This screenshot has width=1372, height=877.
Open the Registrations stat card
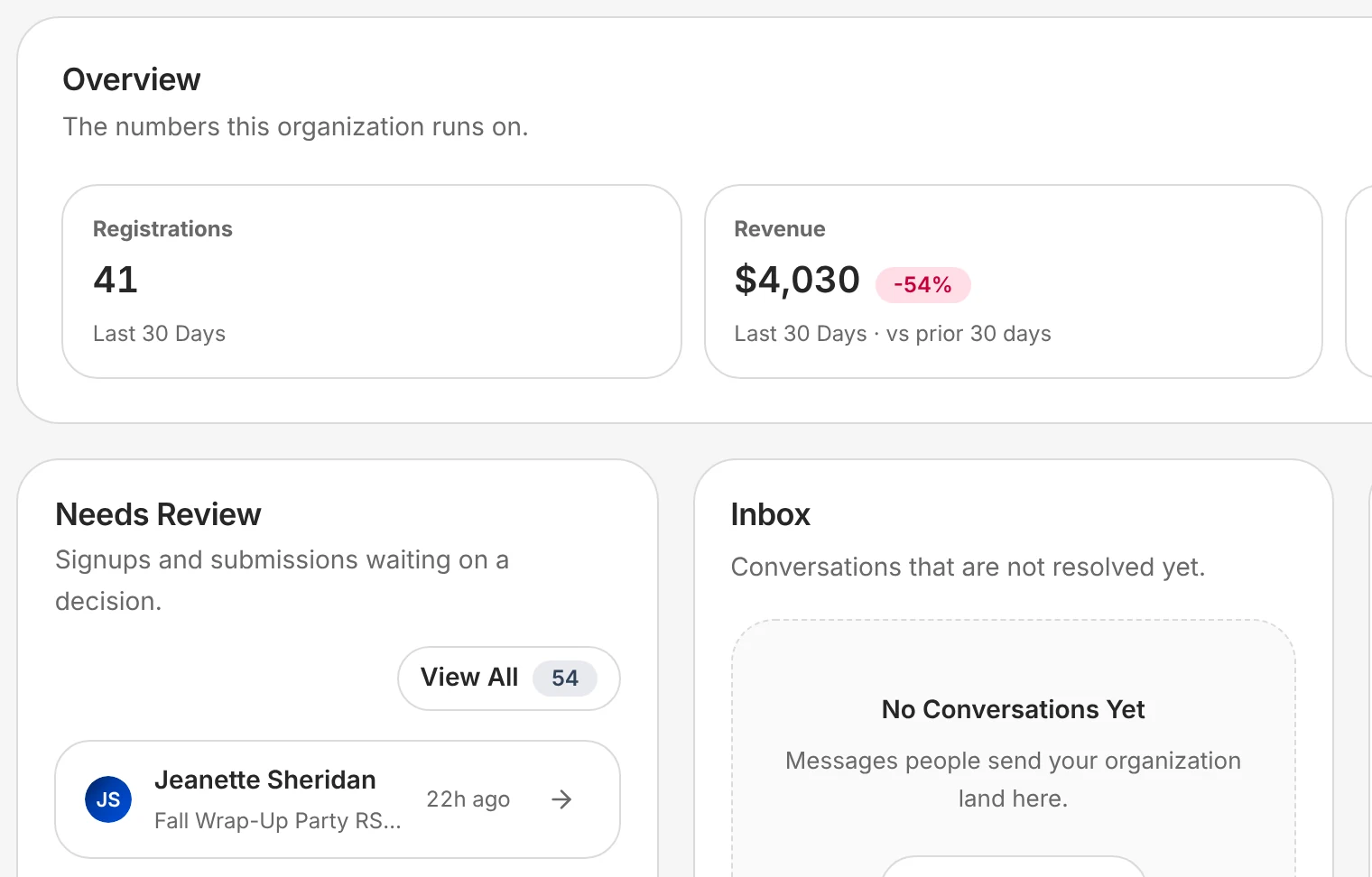[x=372, y=282]
